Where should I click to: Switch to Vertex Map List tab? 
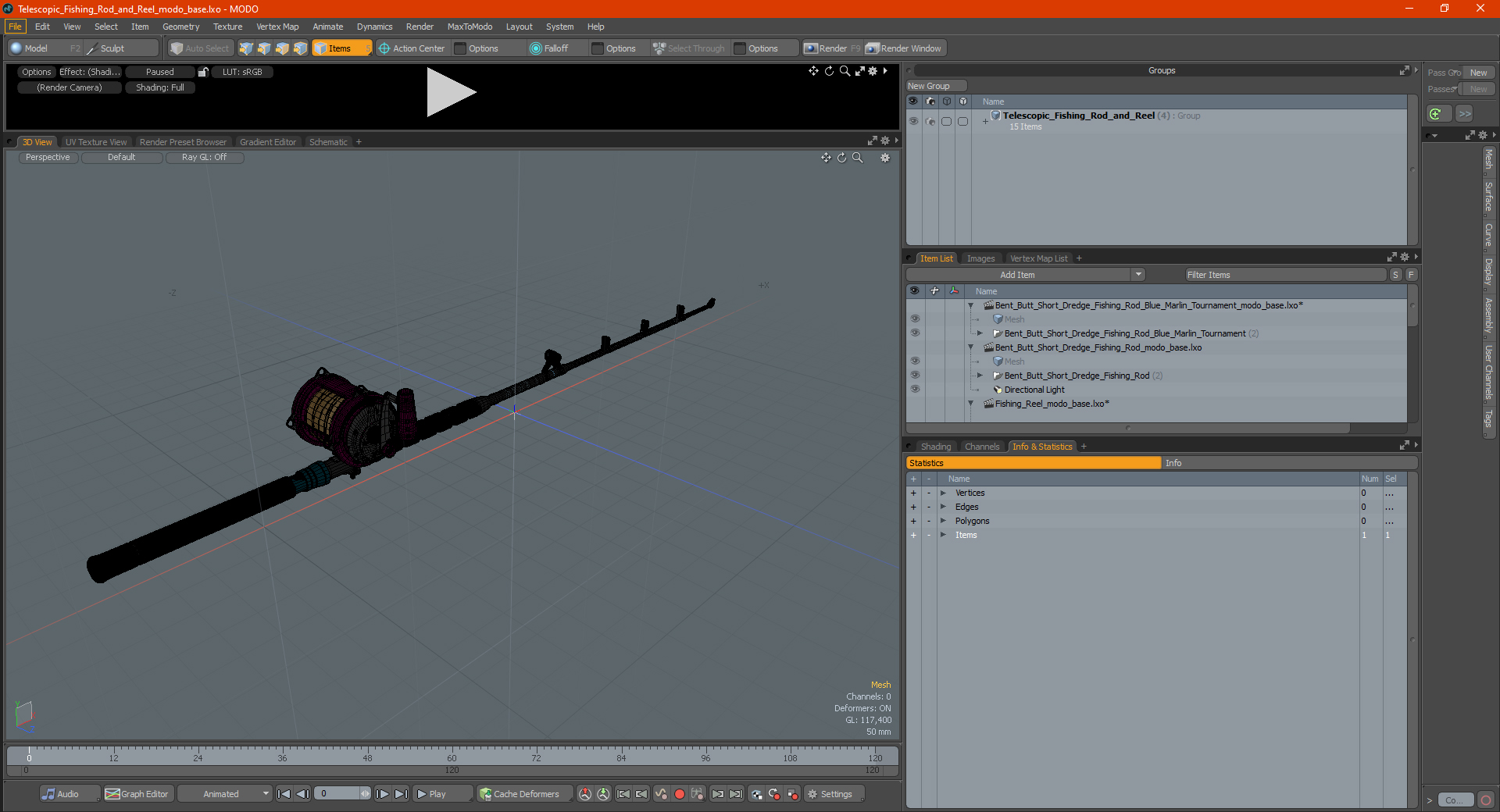(x=1038, y=258)
